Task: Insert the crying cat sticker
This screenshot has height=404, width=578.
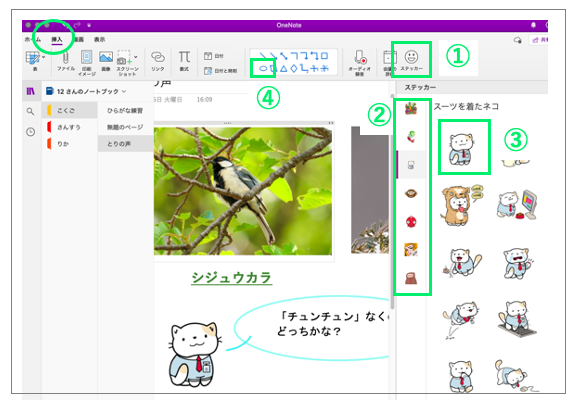Action: coord(517,263)
